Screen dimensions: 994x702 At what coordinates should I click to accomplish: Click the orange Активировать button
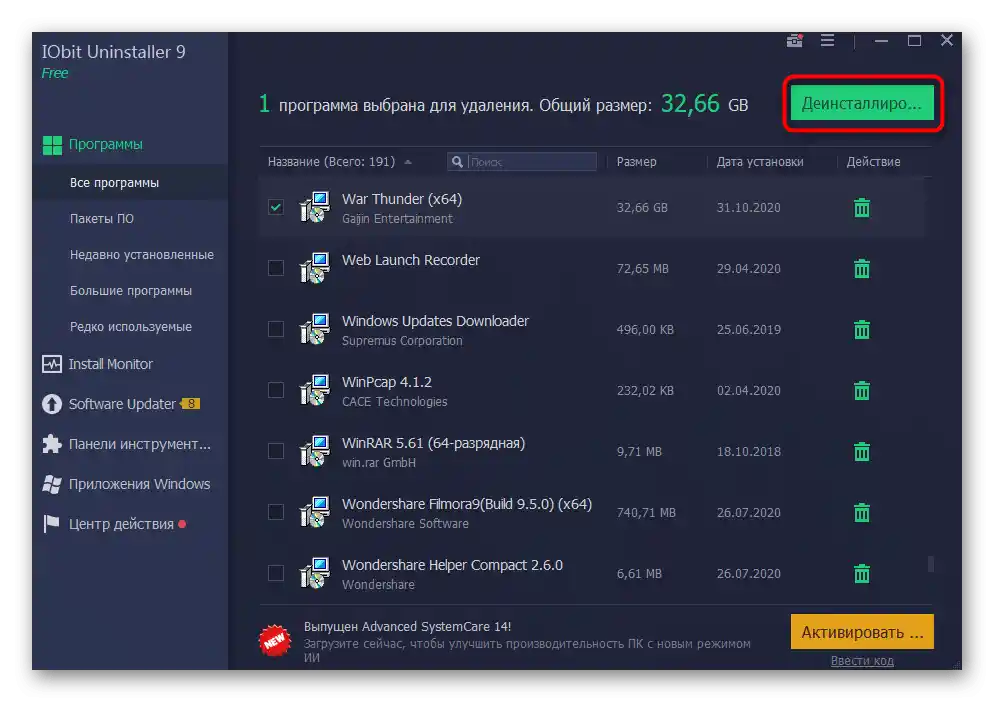[x=862, y=632]
